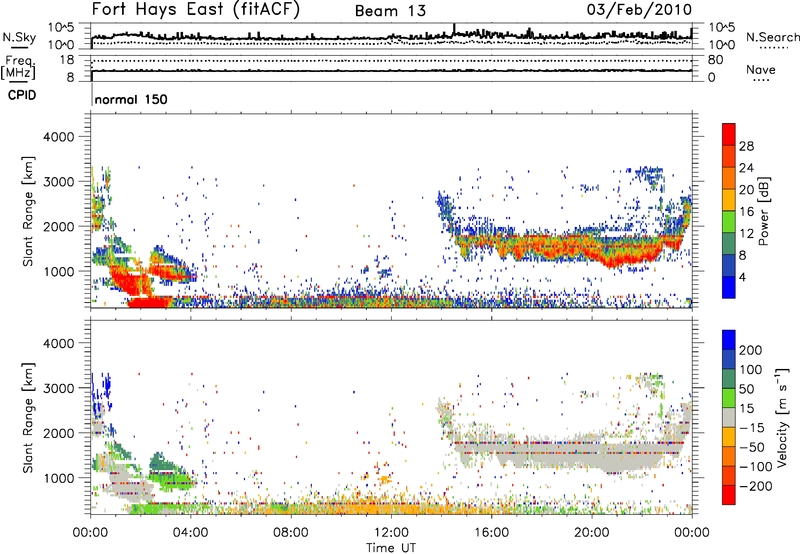800x554 pixels.
Task: Pick the yellow 16–20 dB segment of the power colorbar
Action: (729, 201)
